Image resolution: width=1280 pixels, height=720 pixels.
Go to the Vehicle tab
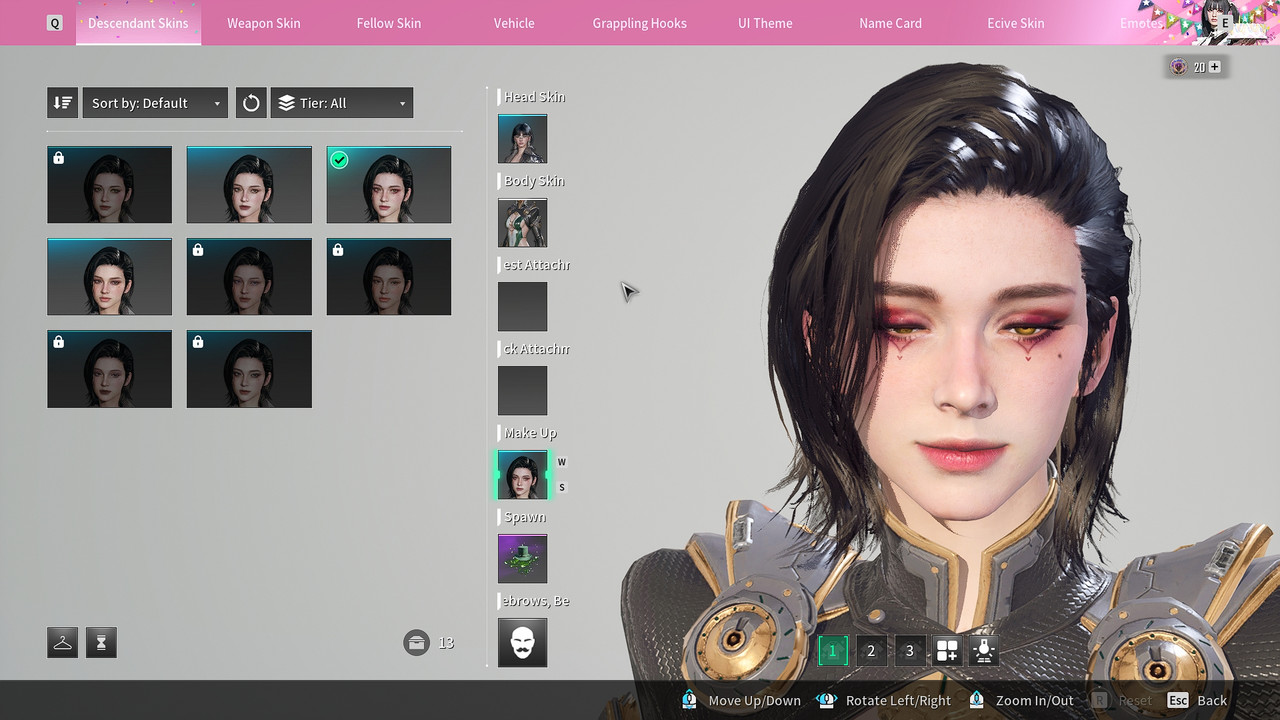pos(514,23)
